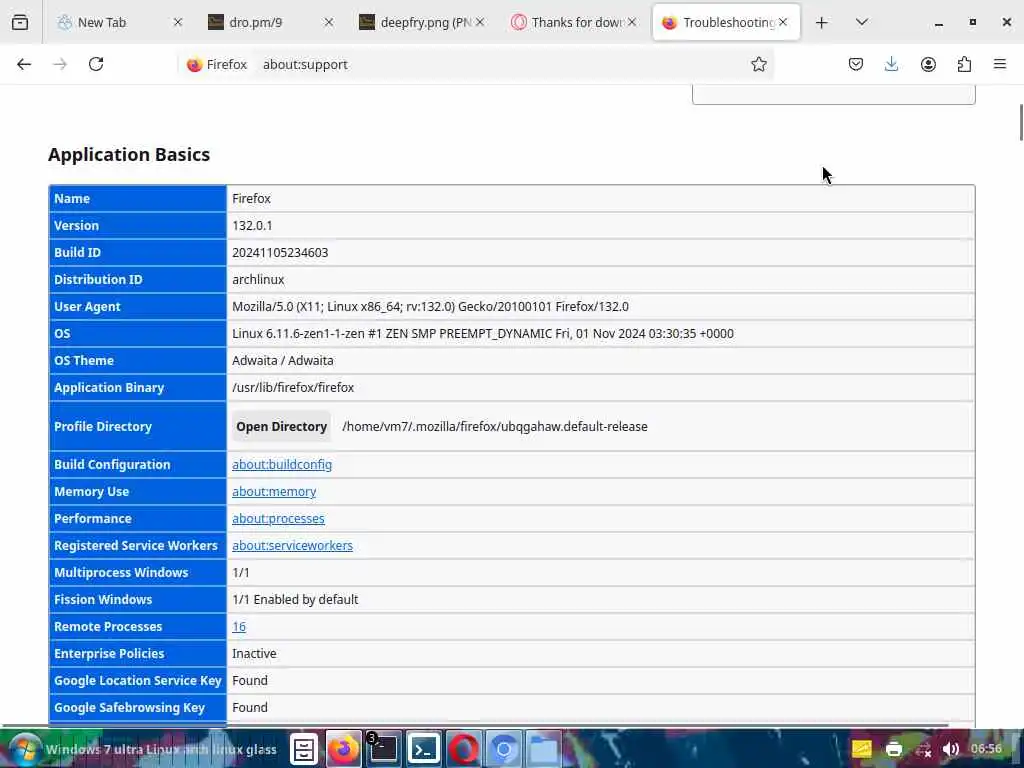Close the deepfry.png tab
Viewport: 1024px width, 768px height.
pyautogui.click(x=480, y=22)
